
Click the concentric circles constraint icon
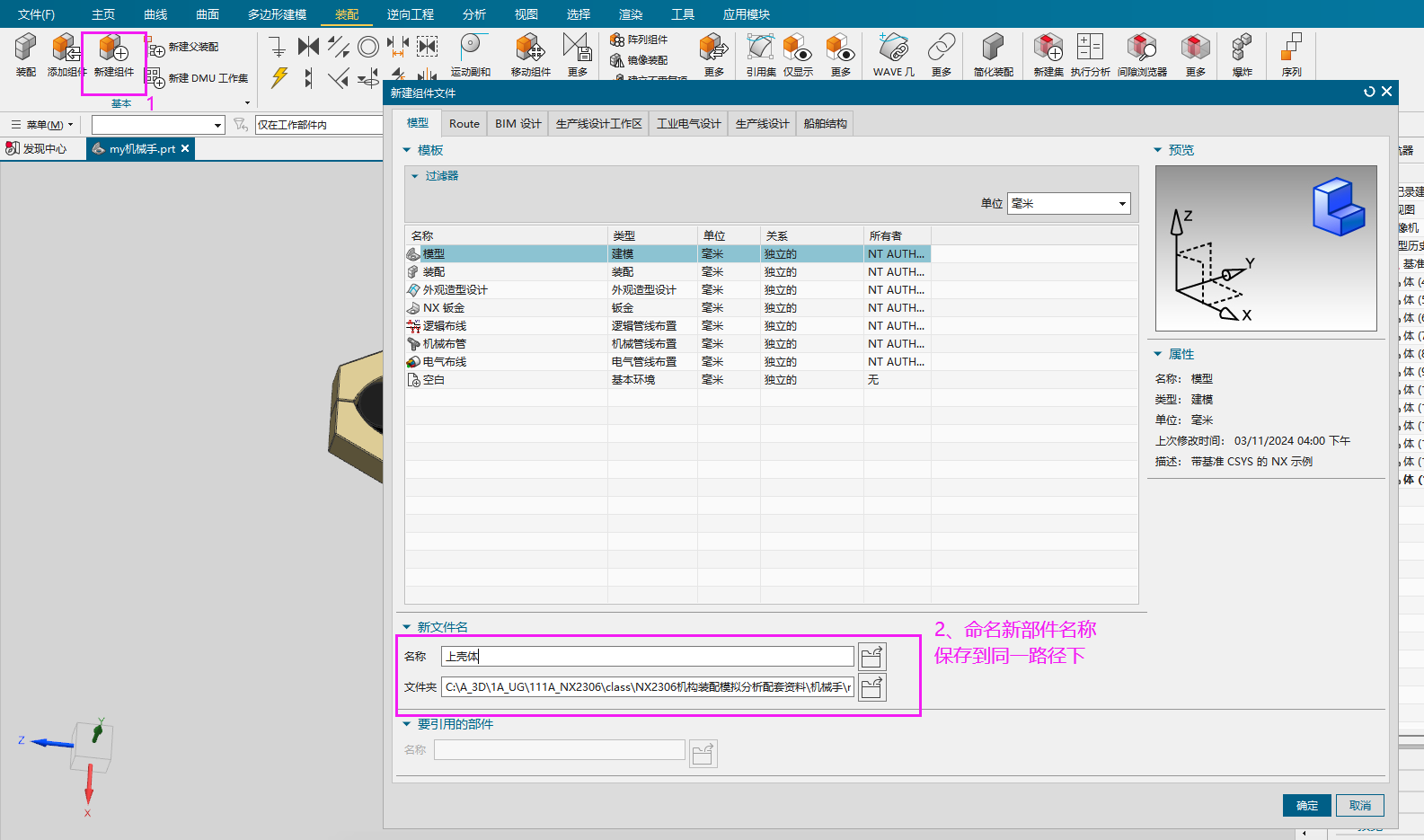tap(367, 47)
